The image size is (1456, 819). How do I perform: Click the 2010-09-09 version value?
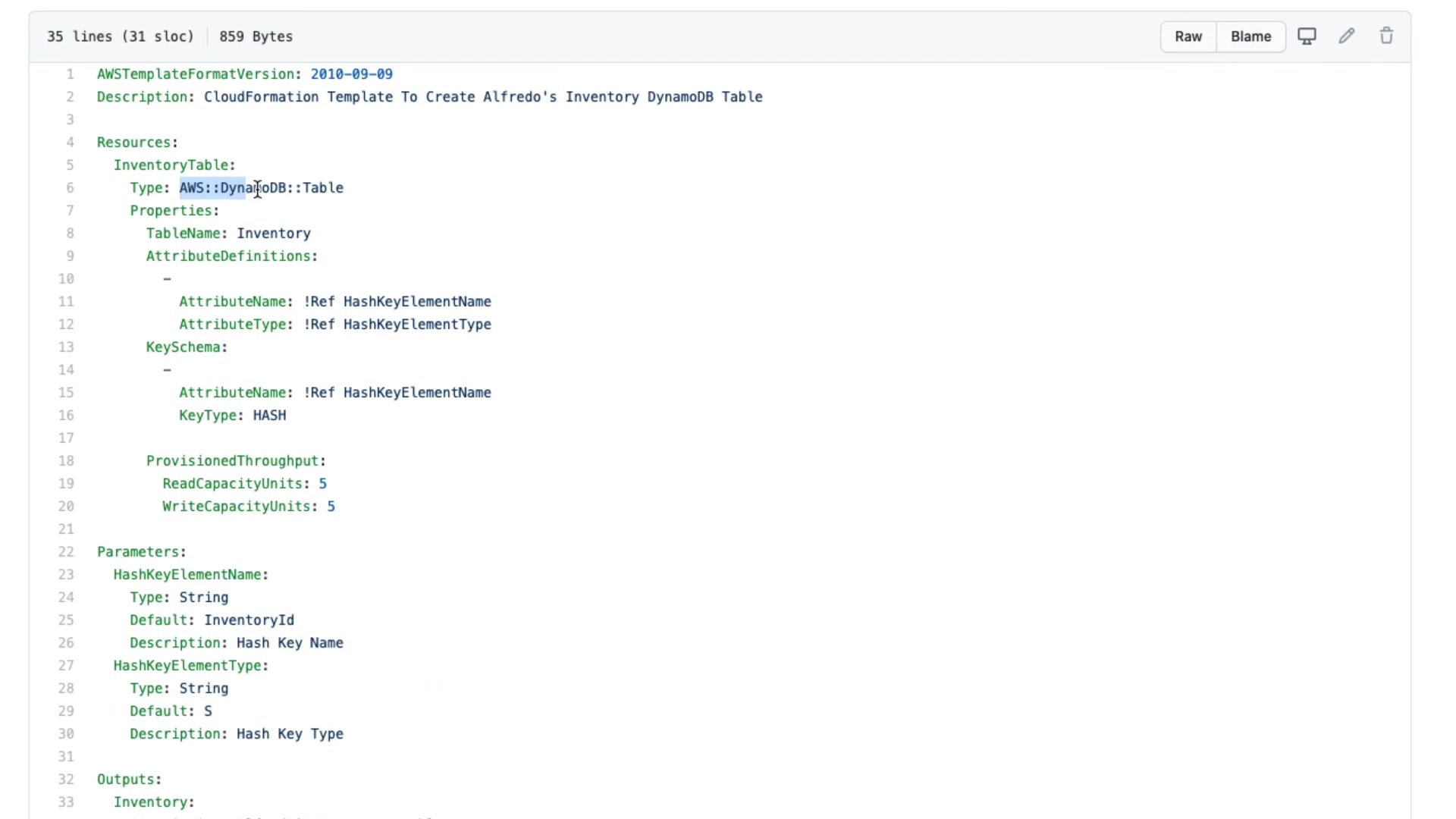click(x=351, y=74)
